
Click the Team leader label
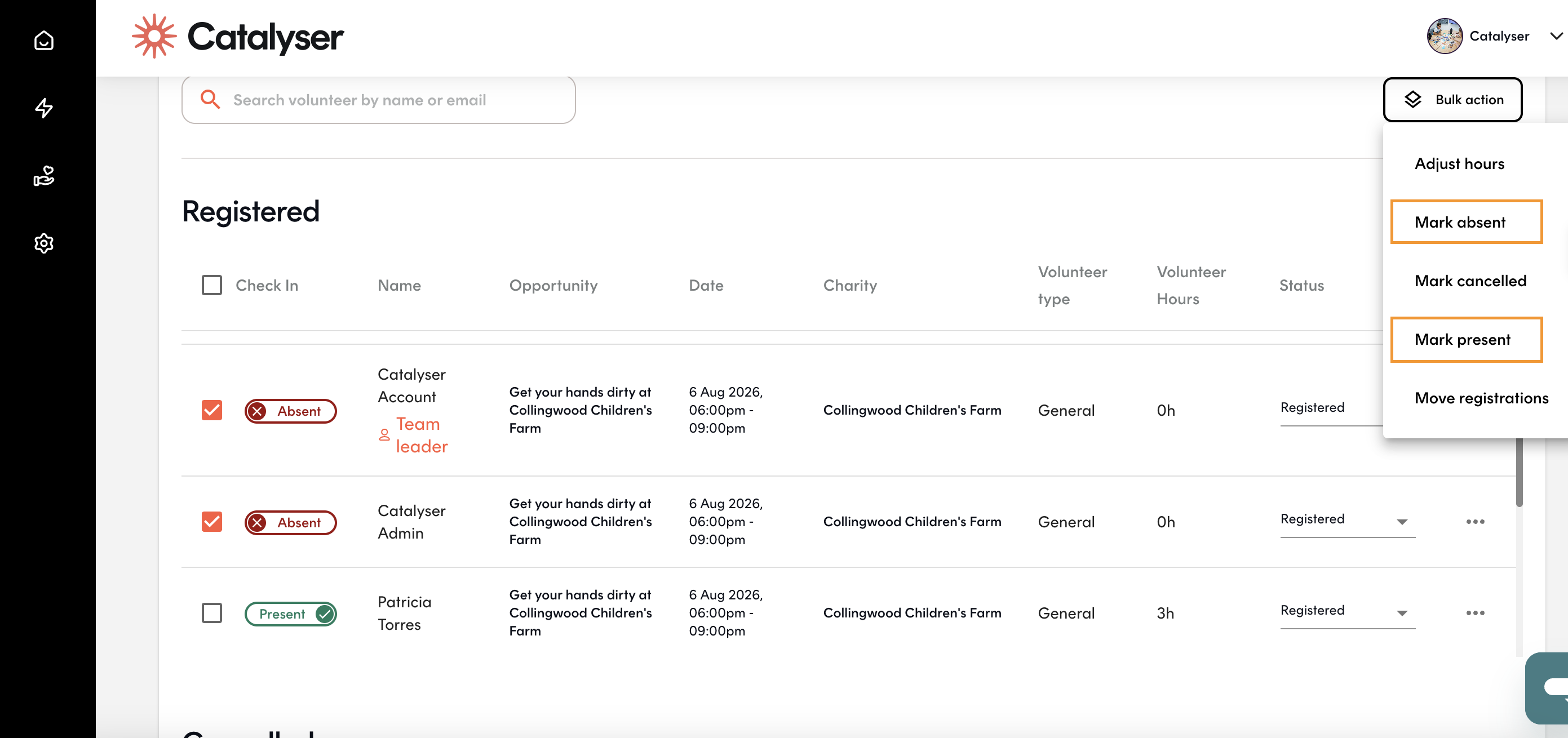tap(422, 434)
